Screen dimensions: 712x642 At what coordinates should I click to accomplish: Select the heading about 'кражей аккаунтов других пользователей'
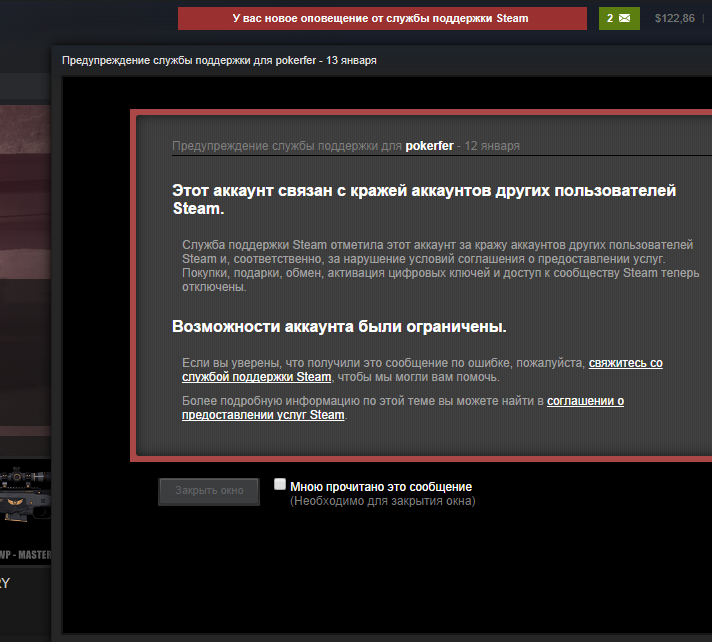pos(424,199)
